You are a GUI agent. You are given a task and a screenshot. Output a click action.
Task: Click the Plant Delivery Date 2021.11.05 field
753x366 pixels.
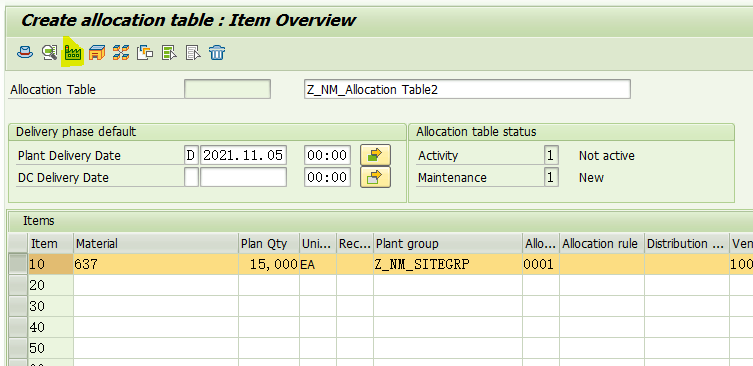[243, 155]
